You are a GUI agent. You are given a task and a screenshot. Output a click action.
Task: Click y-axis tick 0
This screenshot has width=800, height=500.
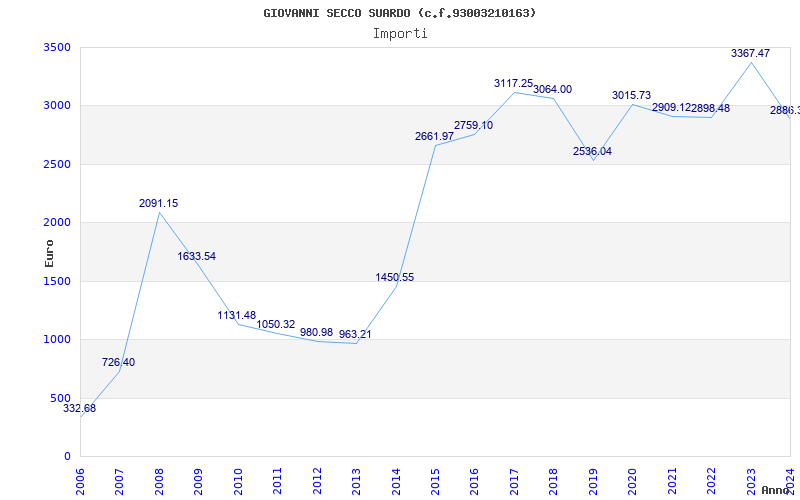coord(68,456)
